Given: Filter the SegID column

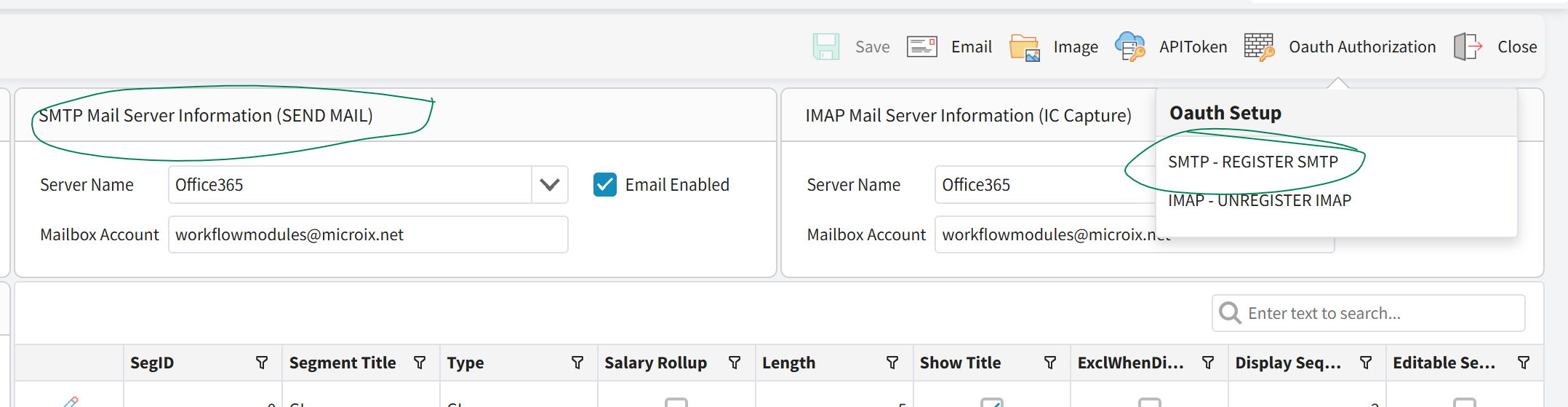Looking at the screenshot, I should click(x=262, y=363).
